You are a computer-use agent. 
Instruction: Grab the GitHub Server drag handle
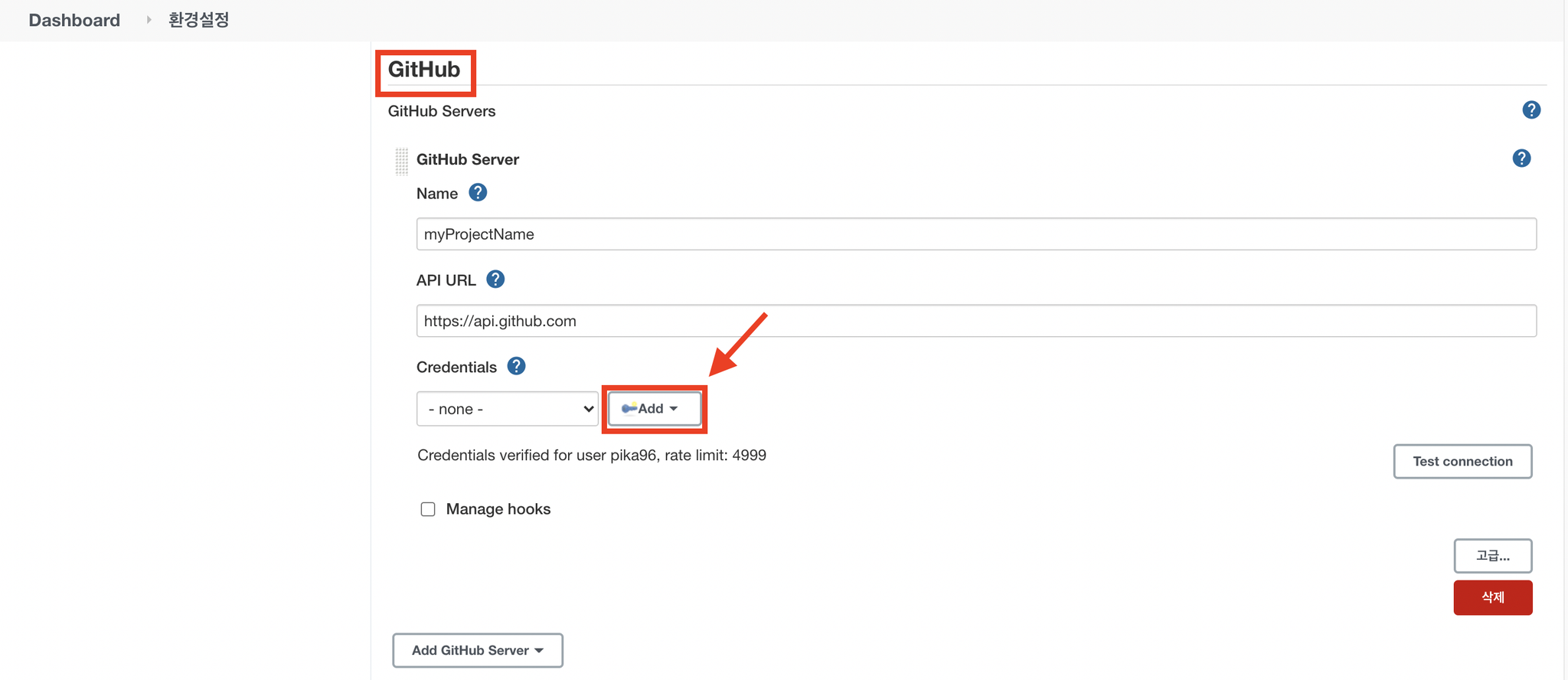401,162
